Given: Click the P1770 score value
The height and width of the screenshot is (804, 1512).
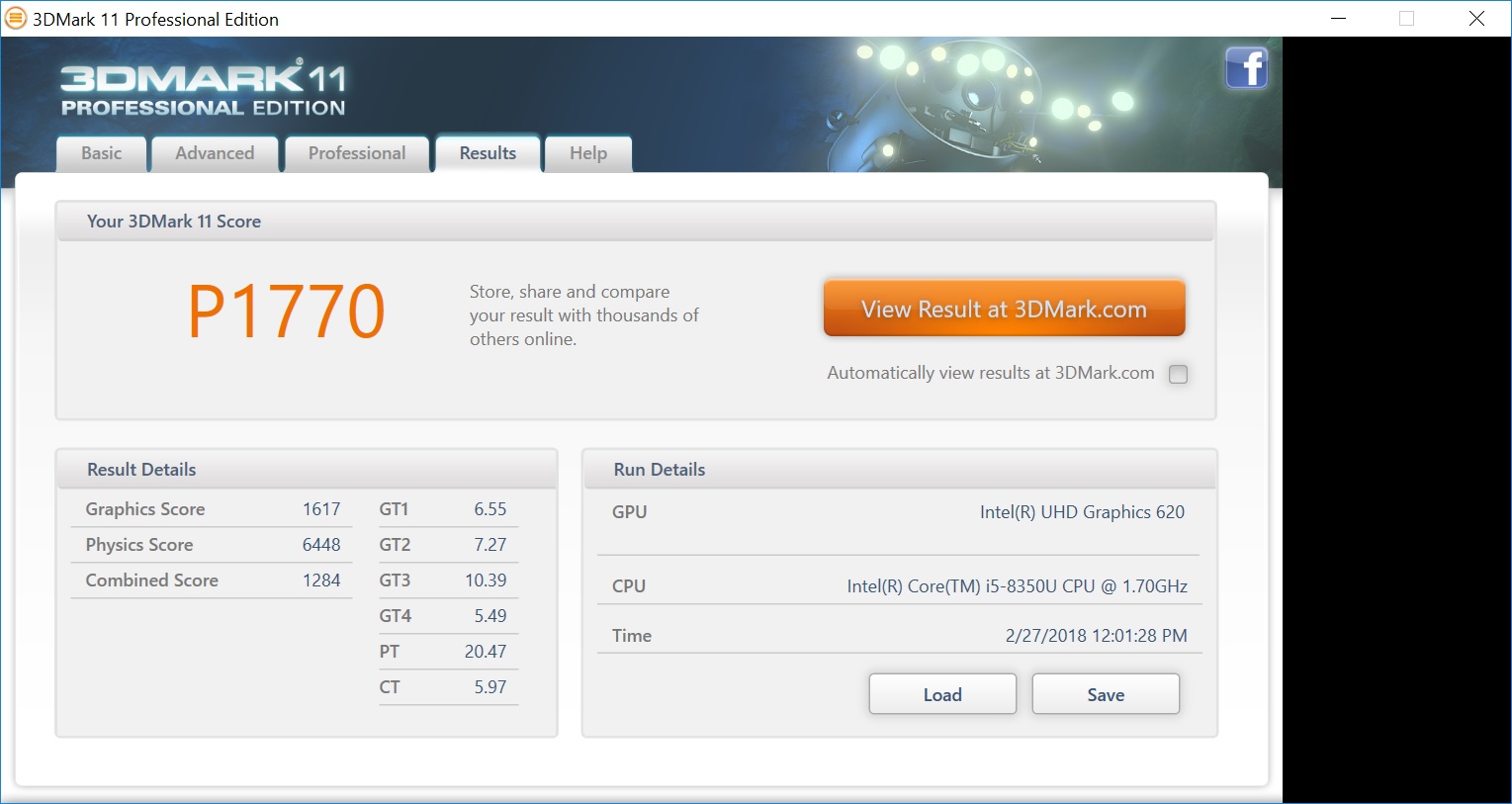Looking at the screenshot, I should (287, 312).
